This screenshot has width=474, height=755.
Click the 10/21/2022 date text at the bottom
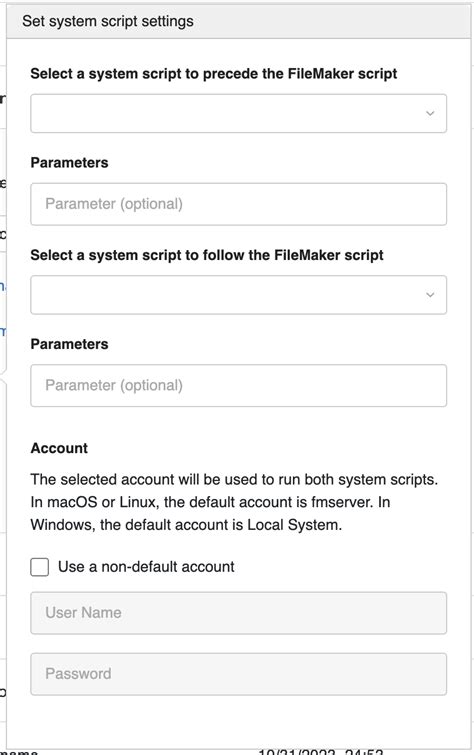(x=297, y=752)
